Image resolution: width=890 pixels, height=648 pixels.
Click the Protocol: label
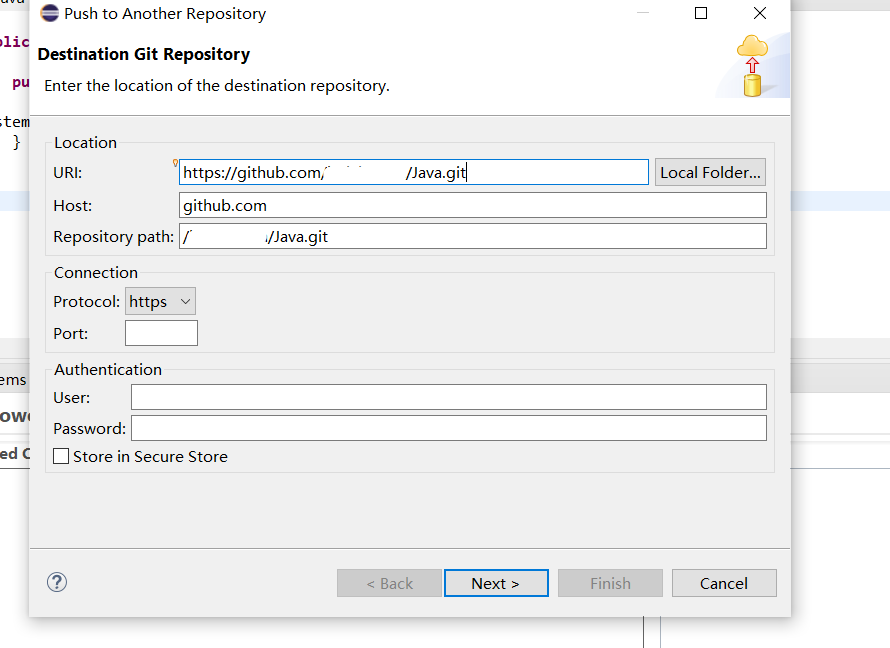(86, 301)
